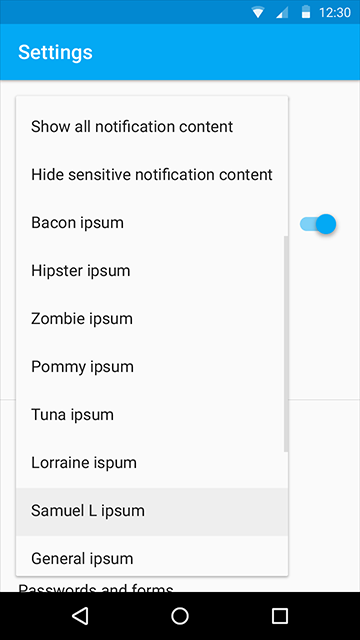
Task: Tap the battery status icon
Action: click(x=305, y=12)
